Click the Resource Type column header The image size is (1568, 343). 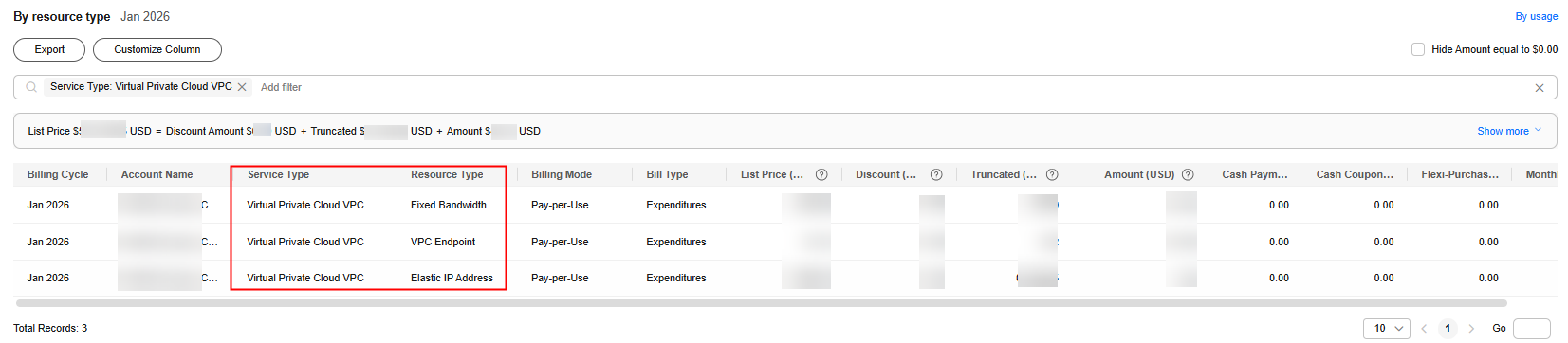click(x=447, y=174)
